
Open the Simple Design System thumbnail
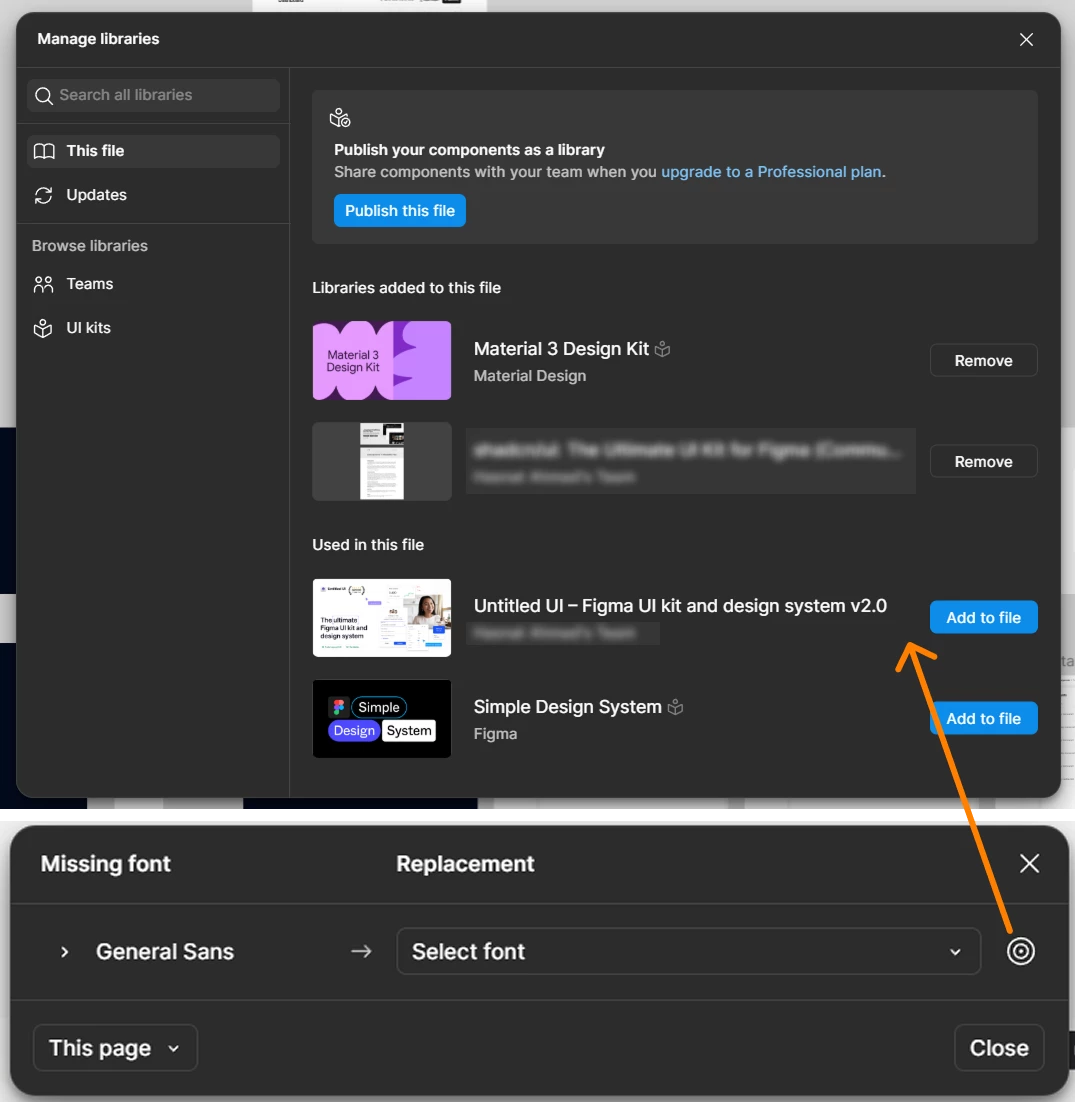(x=382, y=718)
